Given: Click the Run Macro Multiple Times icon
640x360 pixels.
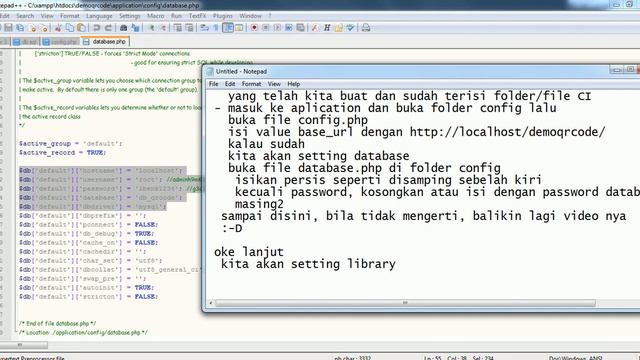Looking at the screenshot, I should tap(289, 28).
